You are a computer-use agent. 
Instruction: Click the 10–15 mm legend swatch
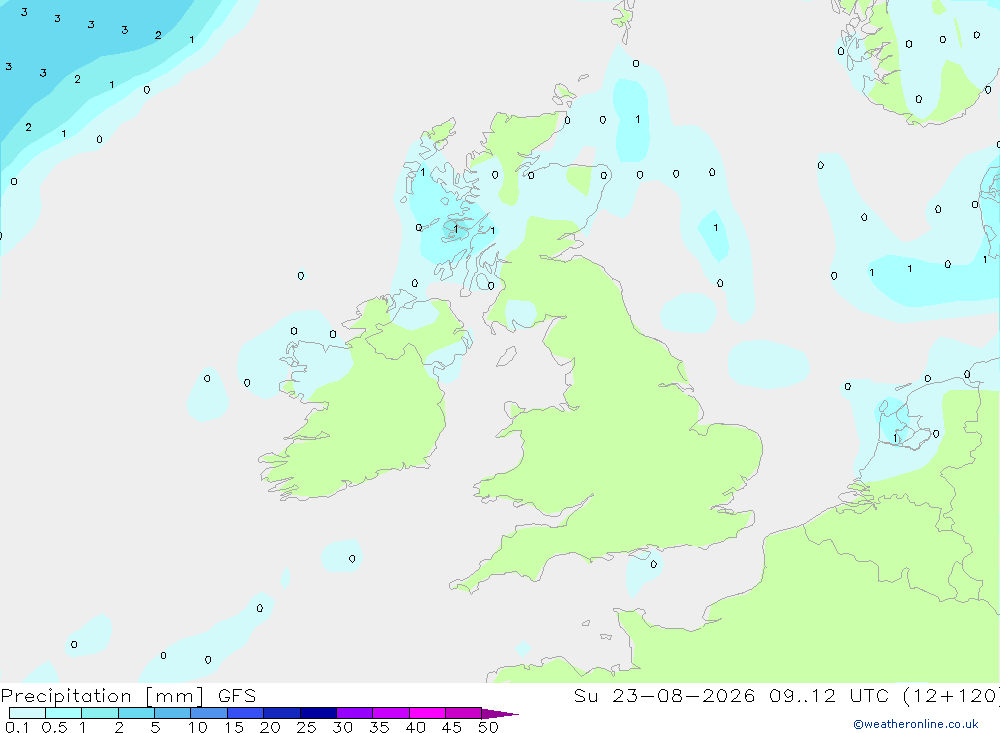(209, 713)
